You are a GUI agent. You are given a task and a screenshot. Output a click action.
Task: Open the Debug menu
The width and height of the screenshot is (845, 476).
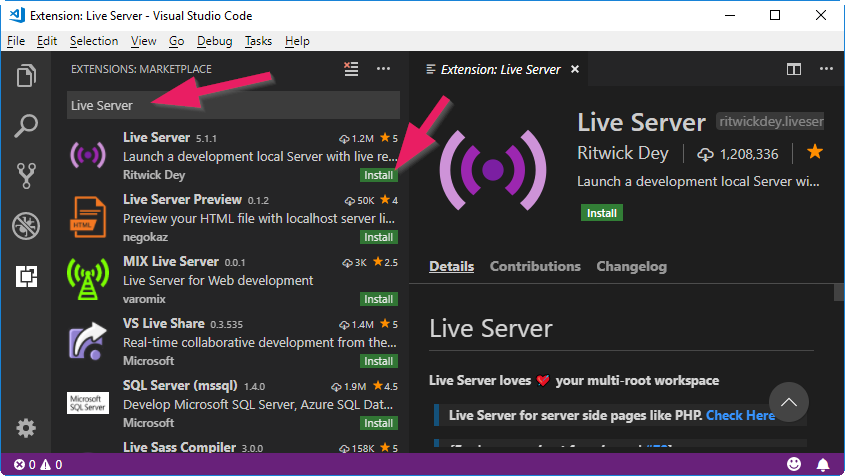[214, 41]
